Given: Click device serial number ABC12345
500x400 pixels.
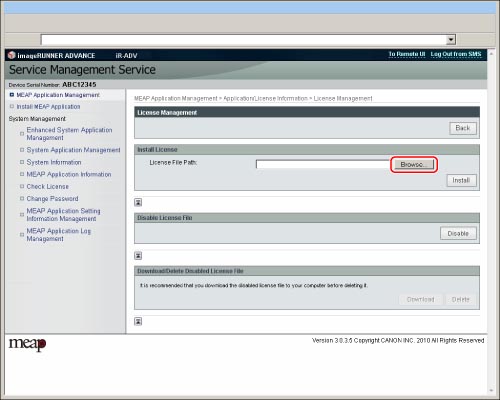Looking at the screenshot, I should click(79, 85).
